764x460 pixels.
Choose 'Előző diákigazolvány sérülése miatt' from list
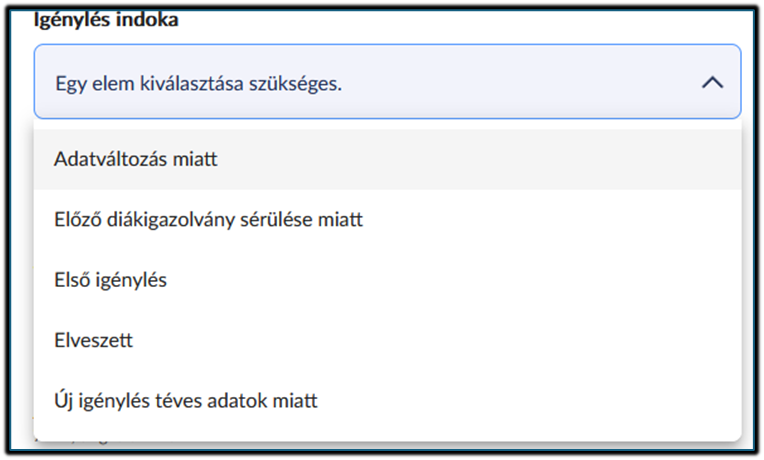point(208,220)
